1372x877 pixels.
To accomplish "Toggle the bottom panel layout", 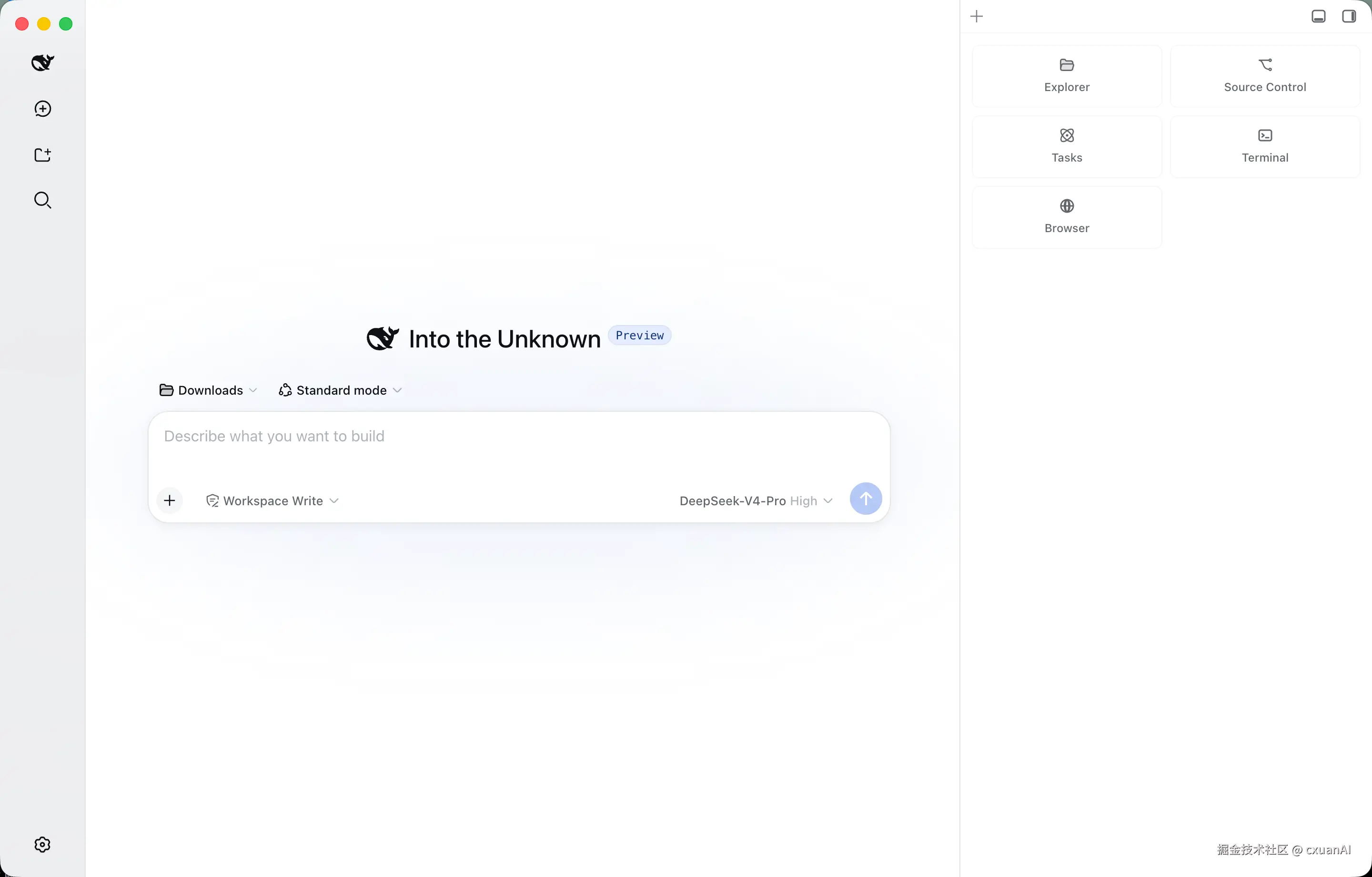I will (1319, 17).
